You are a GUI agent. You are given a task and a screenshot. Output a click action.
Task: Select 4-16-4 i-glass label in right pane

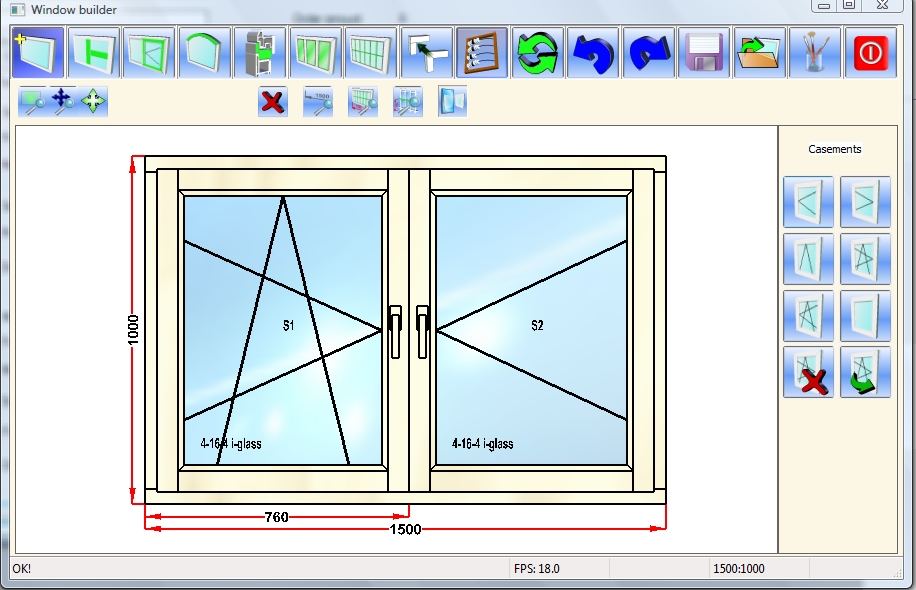coord(483,443)
